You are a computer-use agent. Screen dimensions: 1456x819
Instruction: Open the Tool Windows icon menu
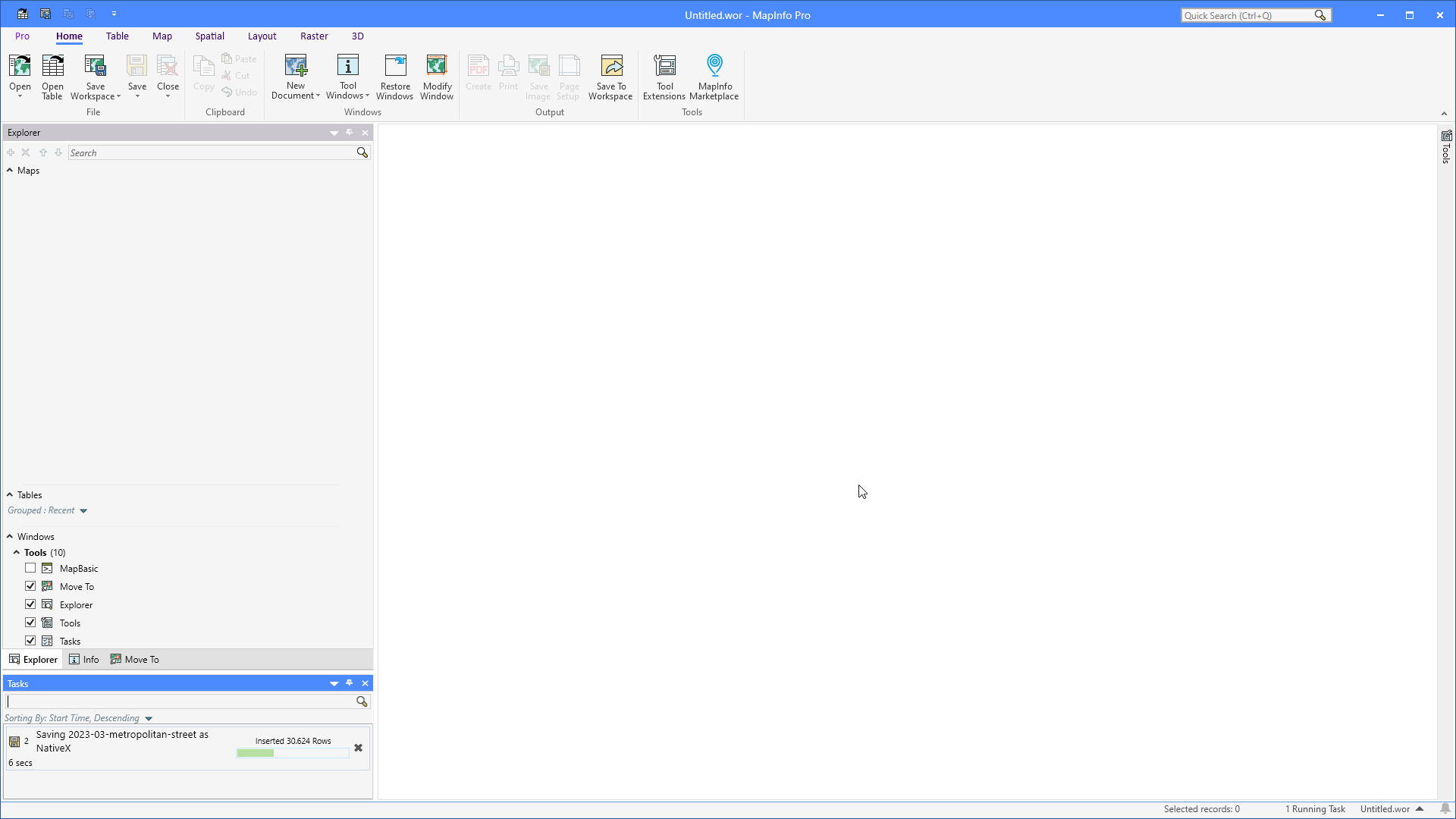(347, 77)
